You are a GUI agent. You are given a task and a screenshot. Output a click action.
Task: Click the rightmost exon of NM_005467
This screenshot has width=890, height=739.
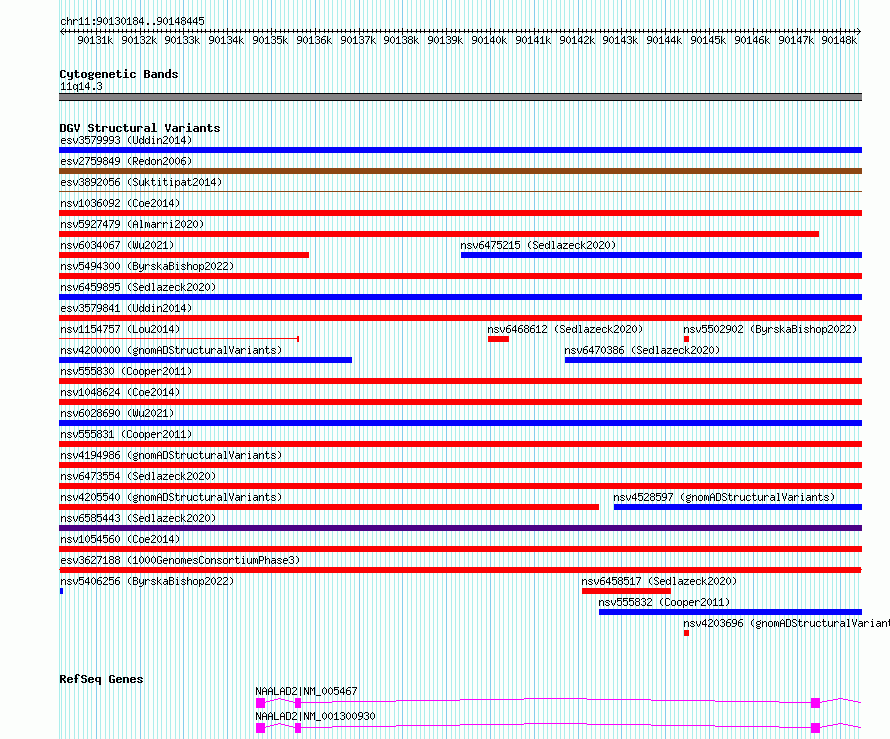click(816, 703)
